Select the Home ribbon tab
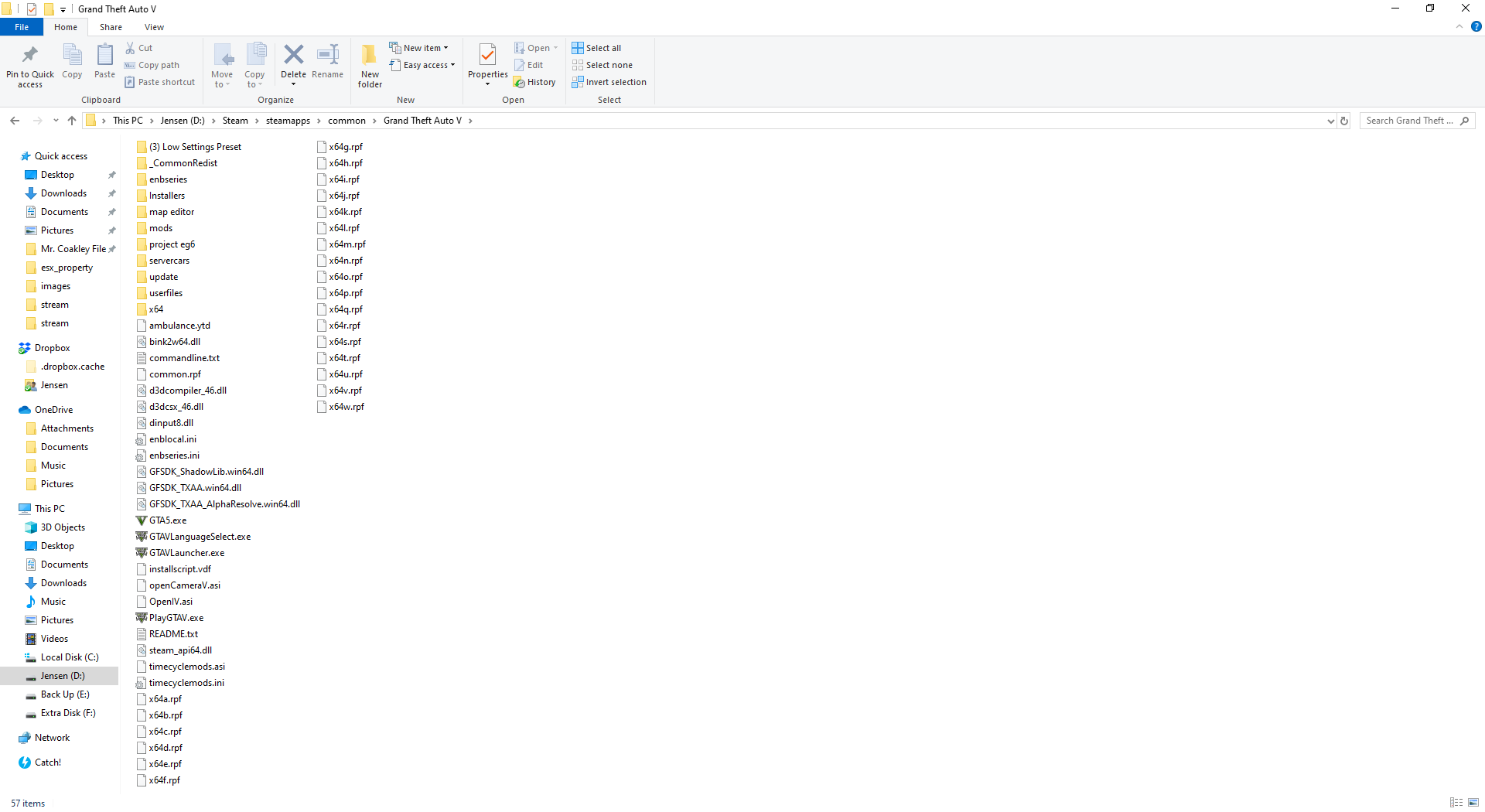The image size is (1485, 812). pyautogui.click(x=66, y=27)
